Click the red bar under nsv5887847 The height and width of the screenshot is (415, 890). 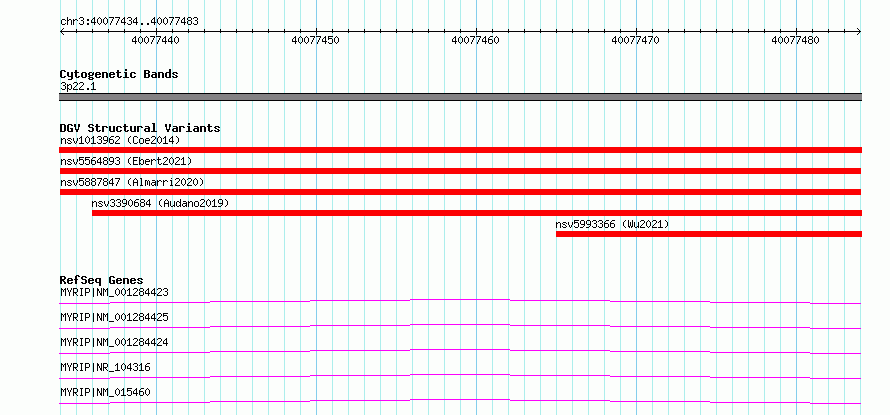point(460,192)
